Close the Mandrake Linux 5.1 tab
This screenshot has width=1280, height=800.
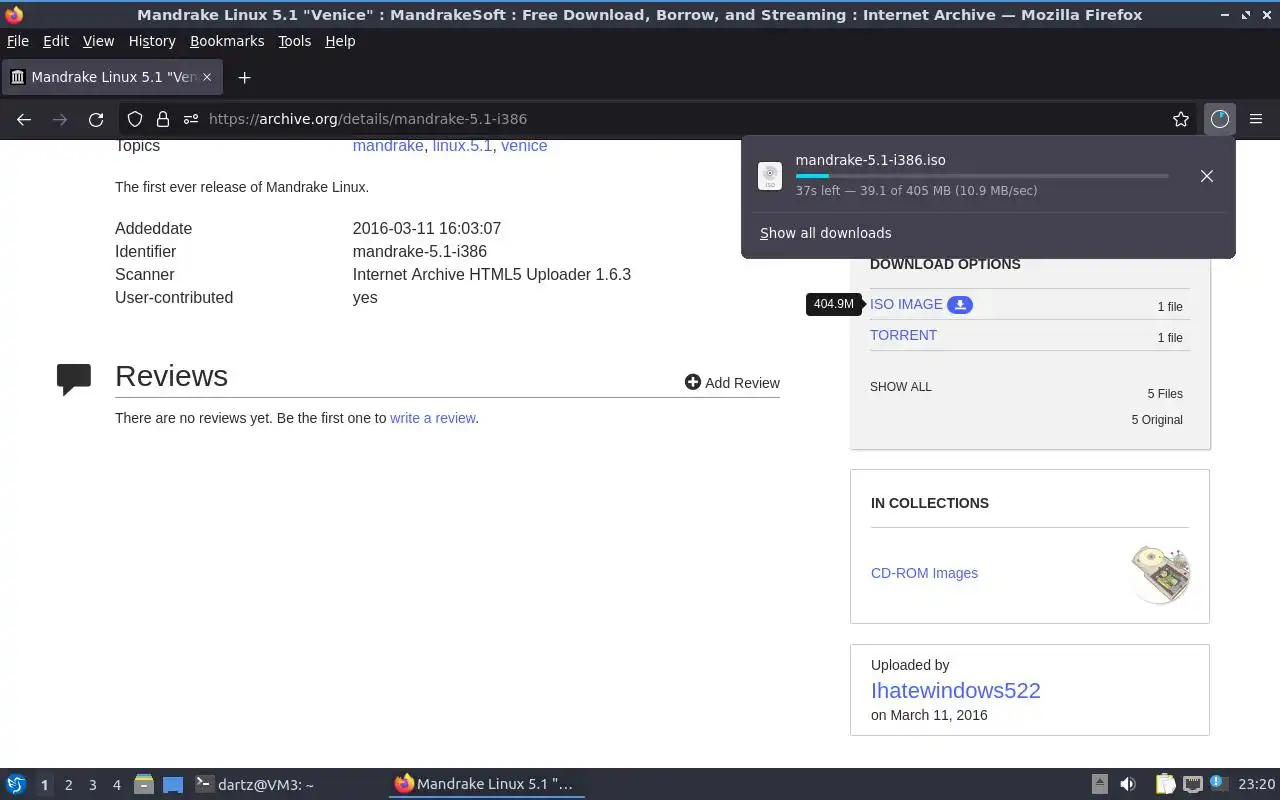point(207,77)
